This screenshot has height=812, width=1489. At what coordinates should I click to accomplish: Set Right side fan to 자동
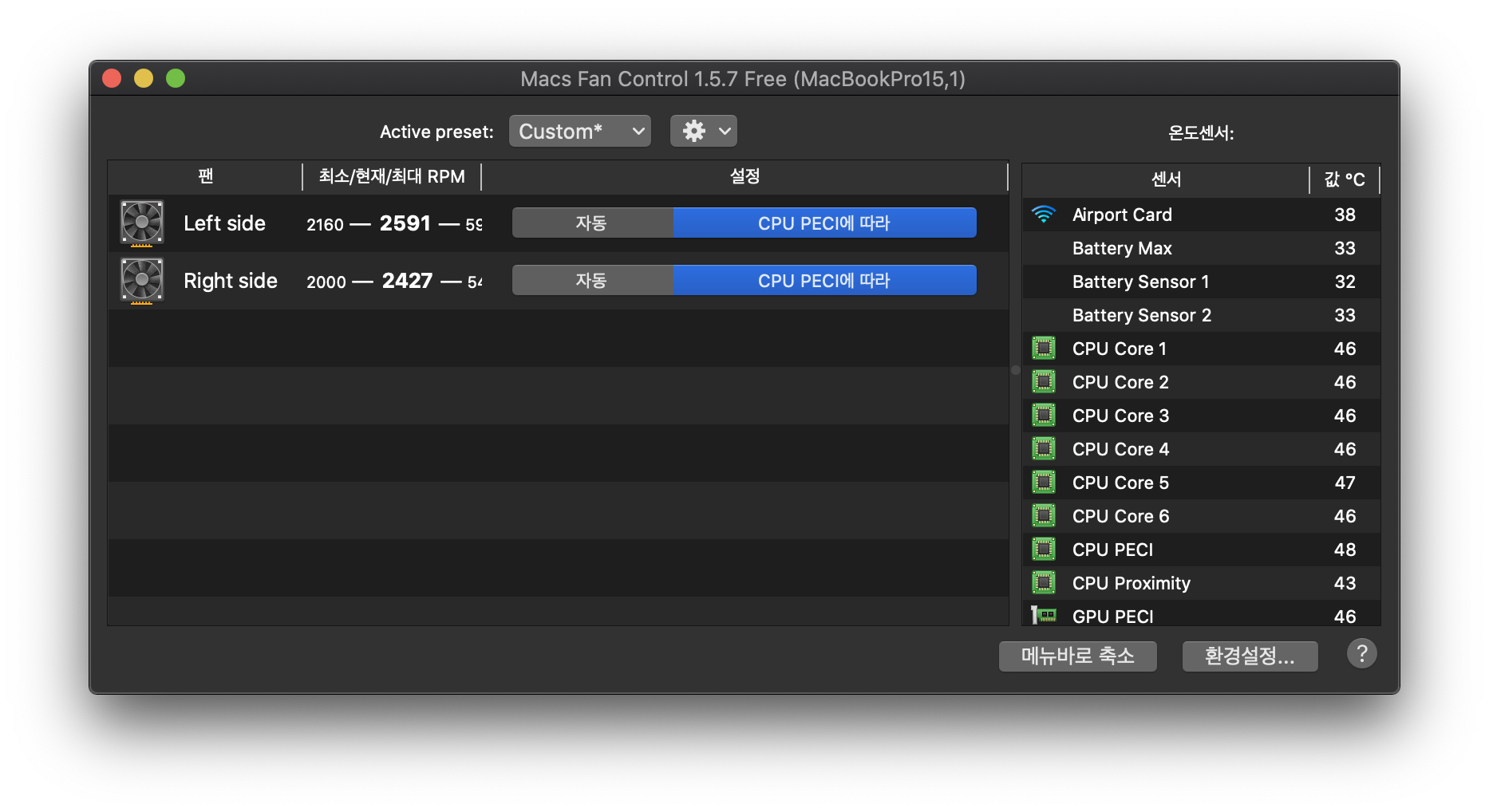pos(592,280)
